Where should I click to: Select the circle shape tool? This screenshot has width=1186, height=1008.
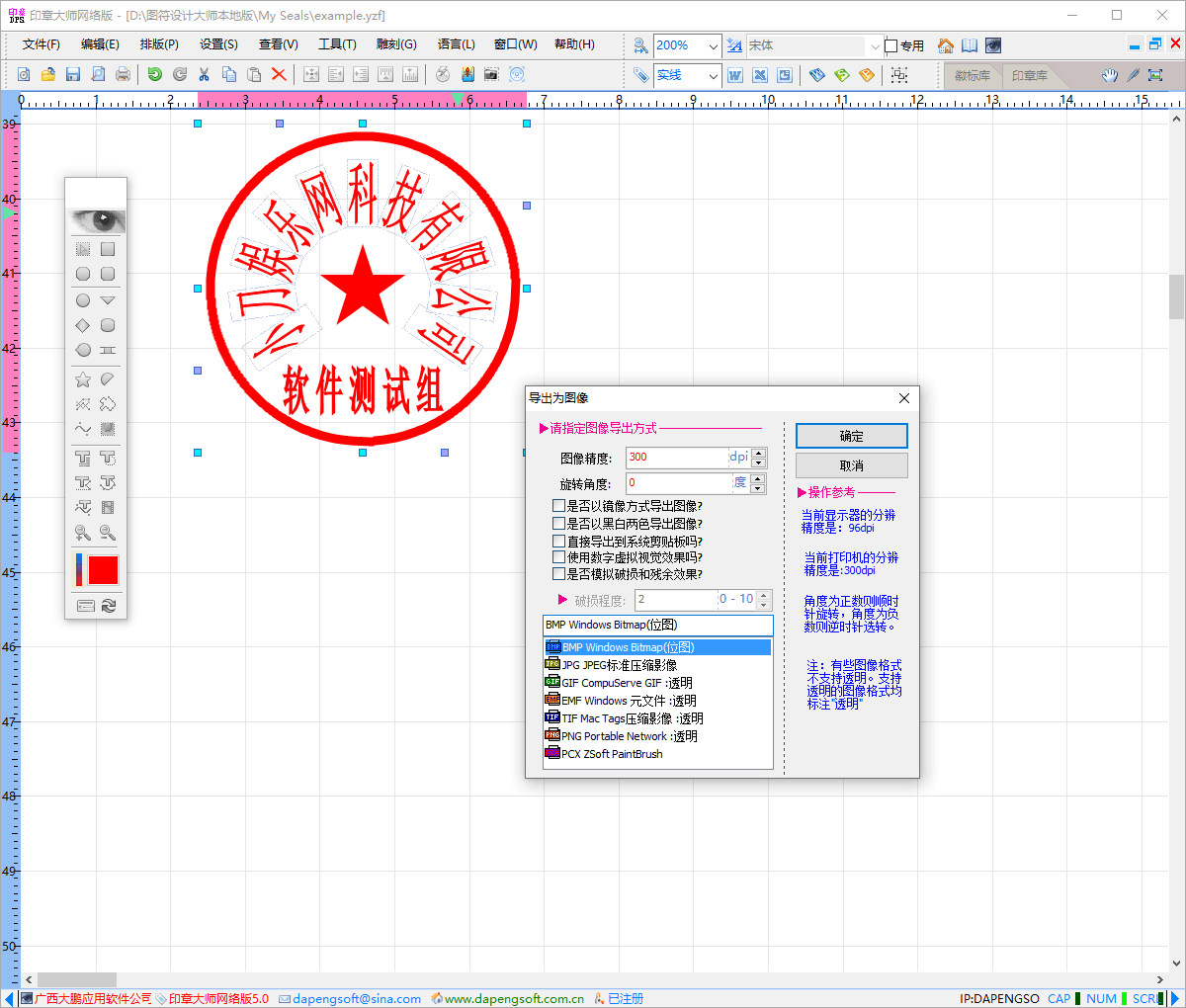83,300
